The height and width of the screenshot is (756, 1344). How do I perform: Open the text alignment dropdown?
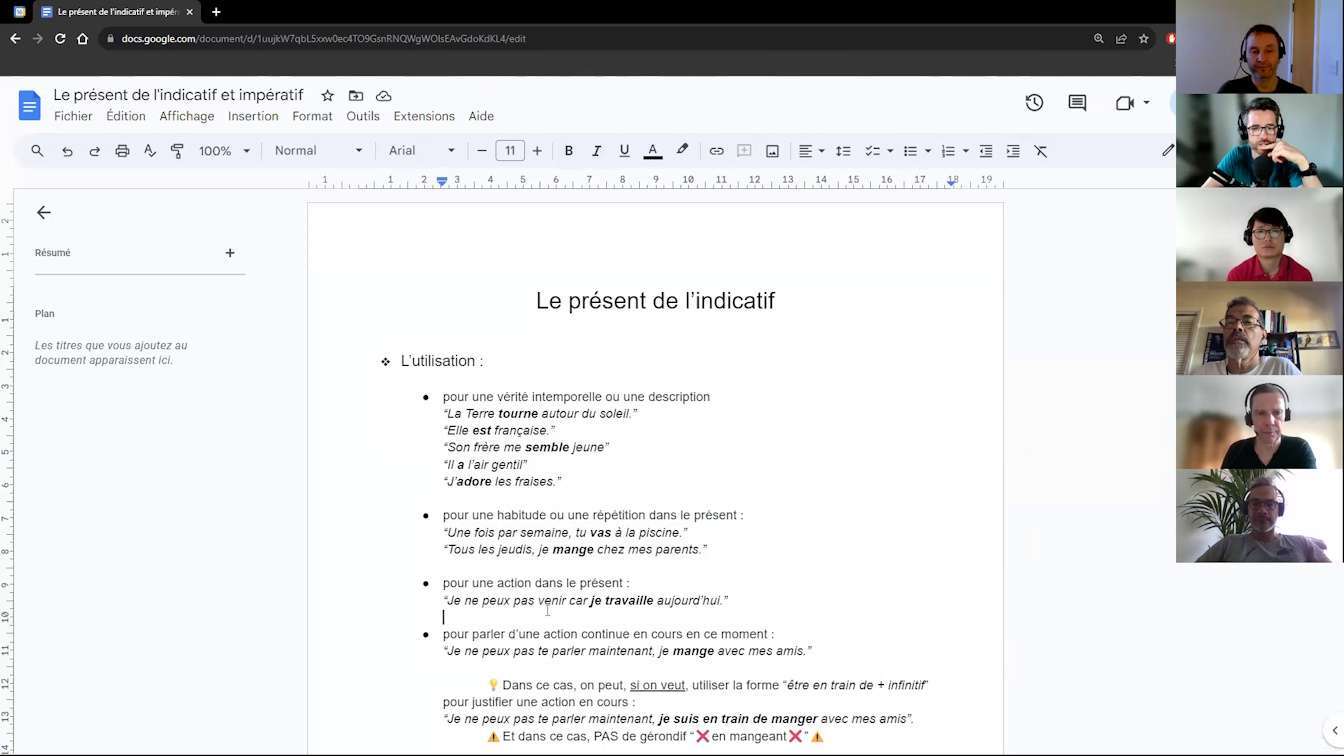point(811,151)
